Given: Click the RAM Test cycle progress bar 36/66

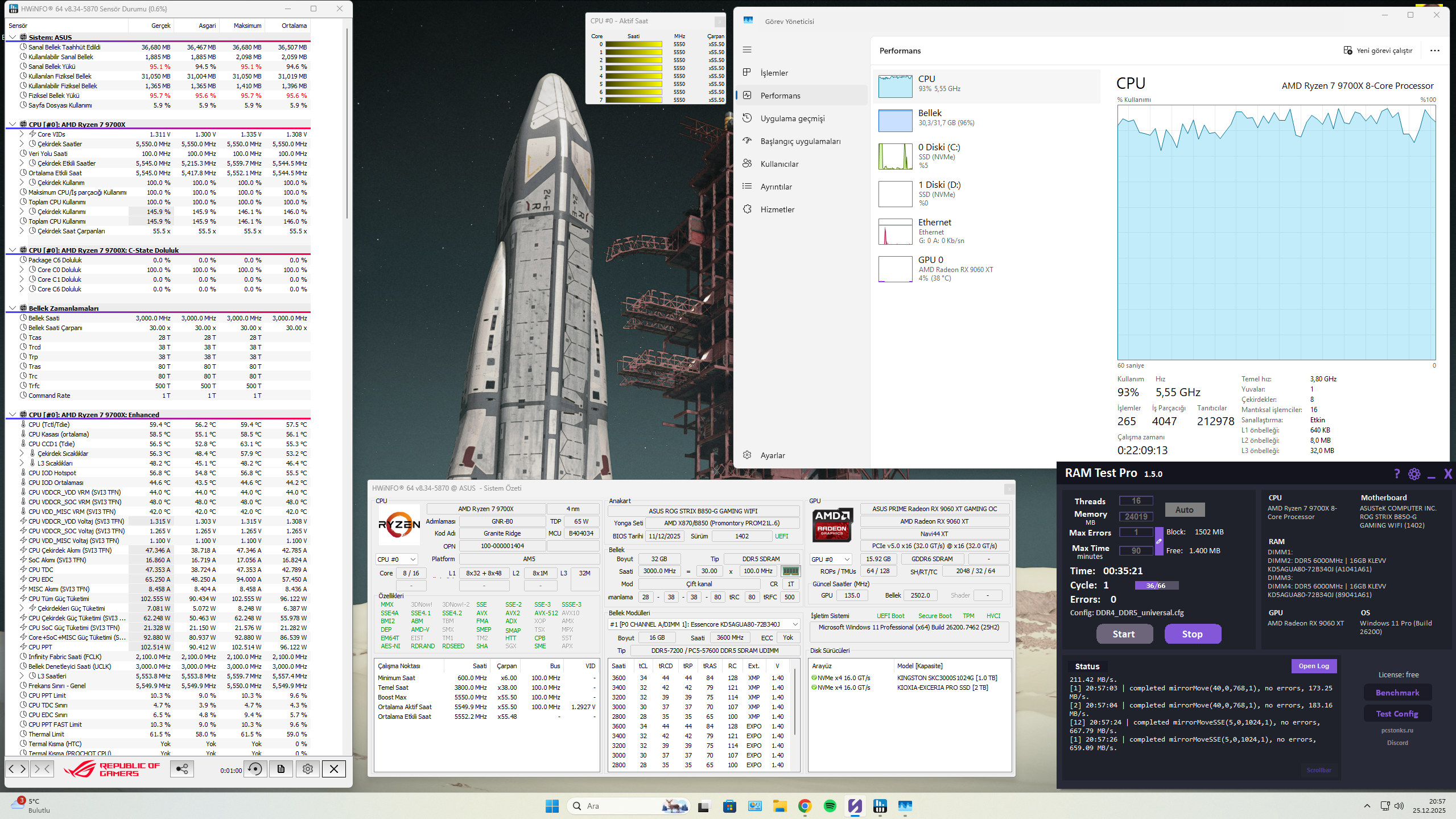Looking at the screenshot, I should [1156, 586].
